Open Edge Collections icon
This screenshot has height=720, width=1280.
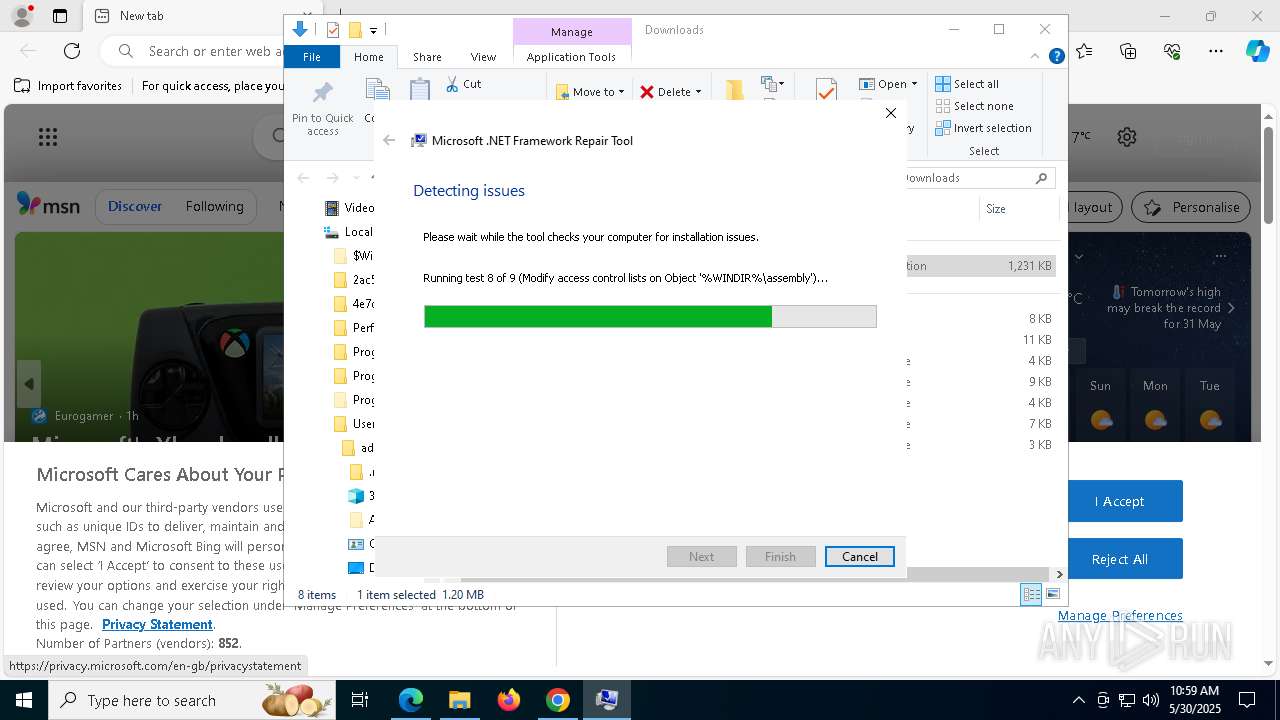[1129, 51]
